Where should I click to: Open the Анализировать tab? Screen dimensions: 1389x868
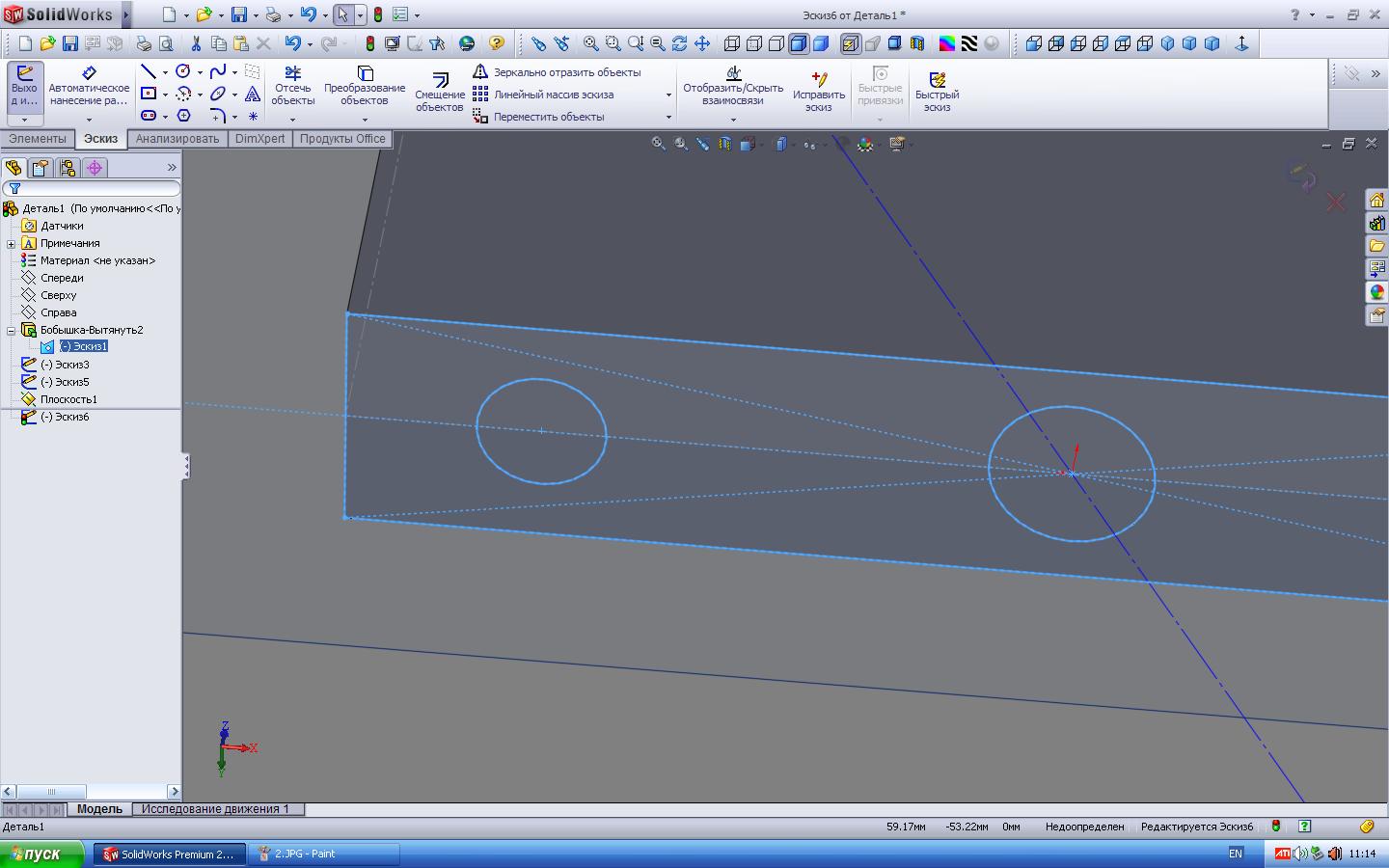(177, 139)
